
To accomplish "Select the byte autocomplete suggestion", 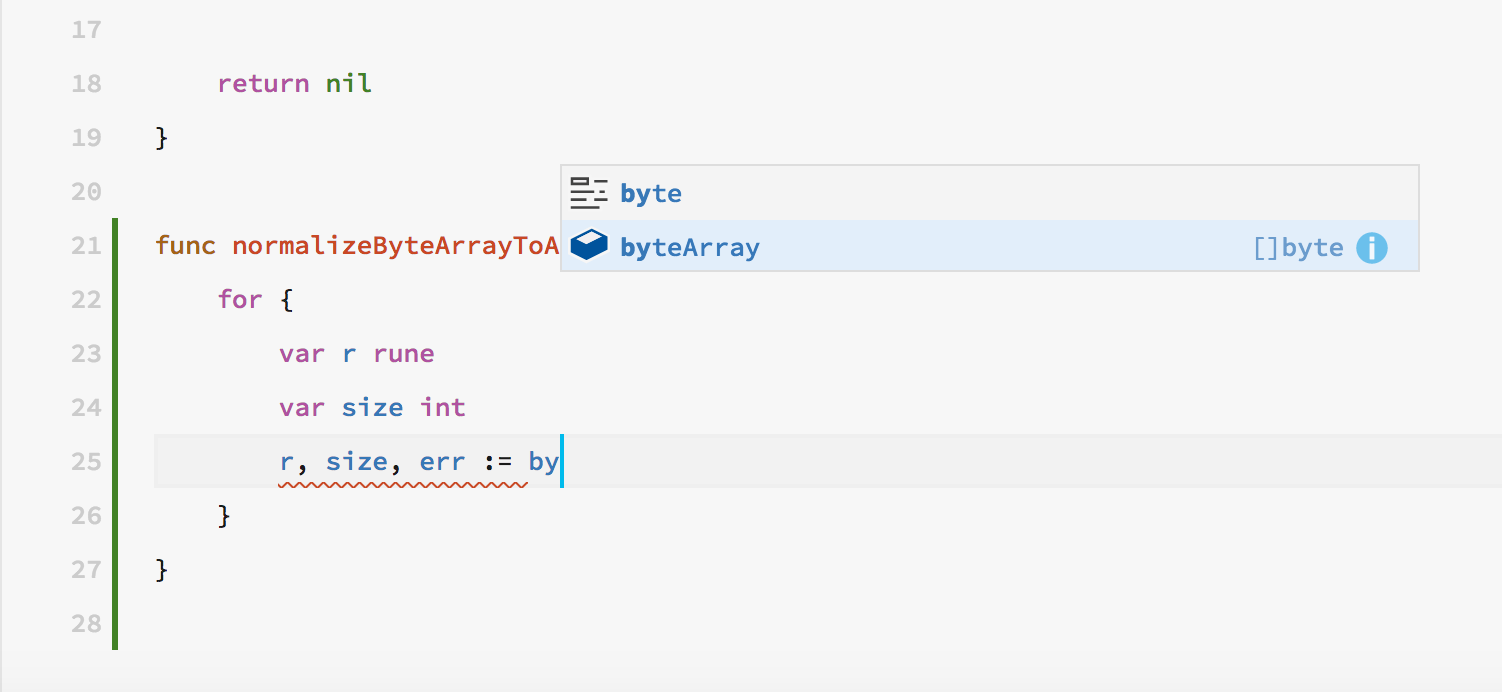I will tap(989, 193).
